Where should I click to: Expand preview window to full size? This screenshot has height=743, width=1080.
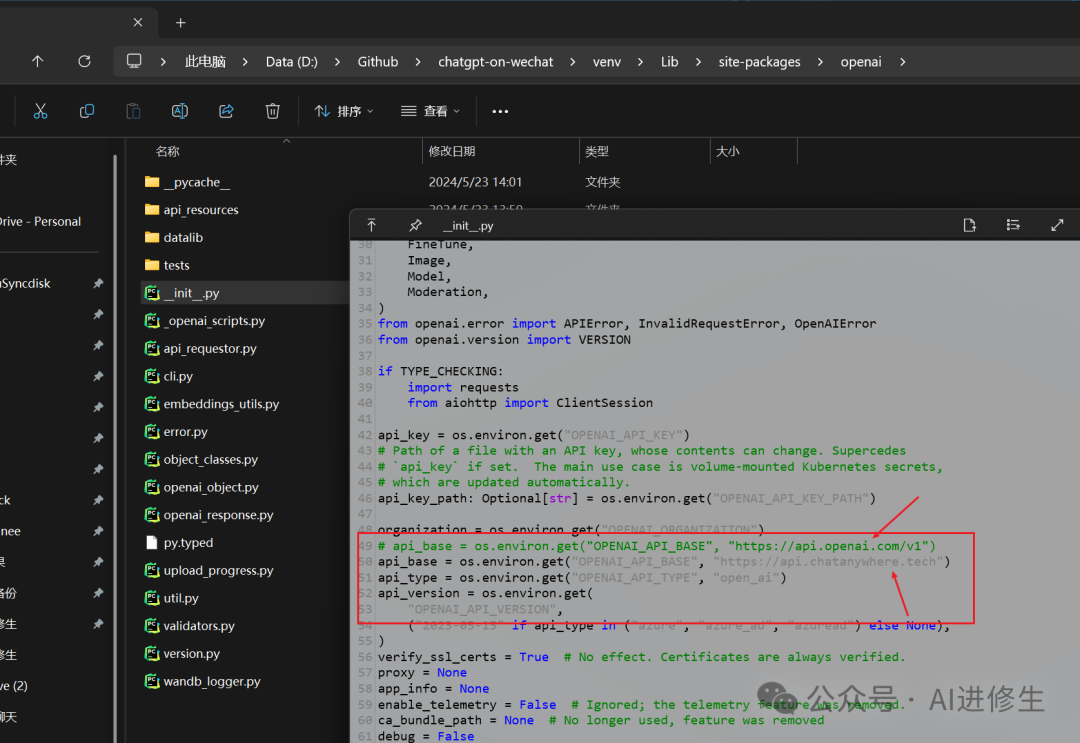1057,225
